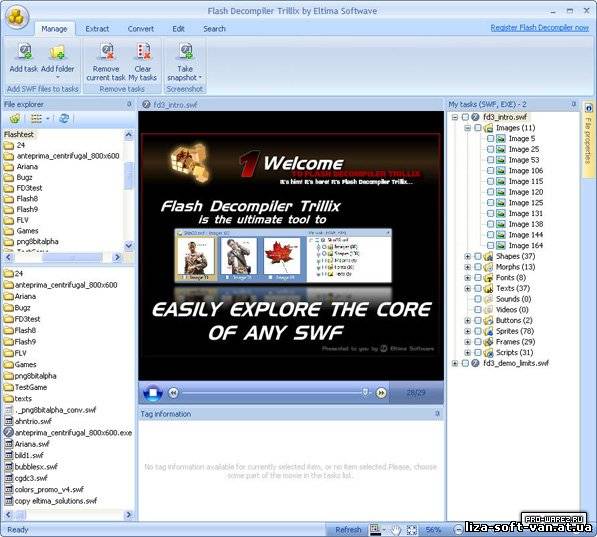Collapse the fd3_intro.swf tree node

pos(455,117)
